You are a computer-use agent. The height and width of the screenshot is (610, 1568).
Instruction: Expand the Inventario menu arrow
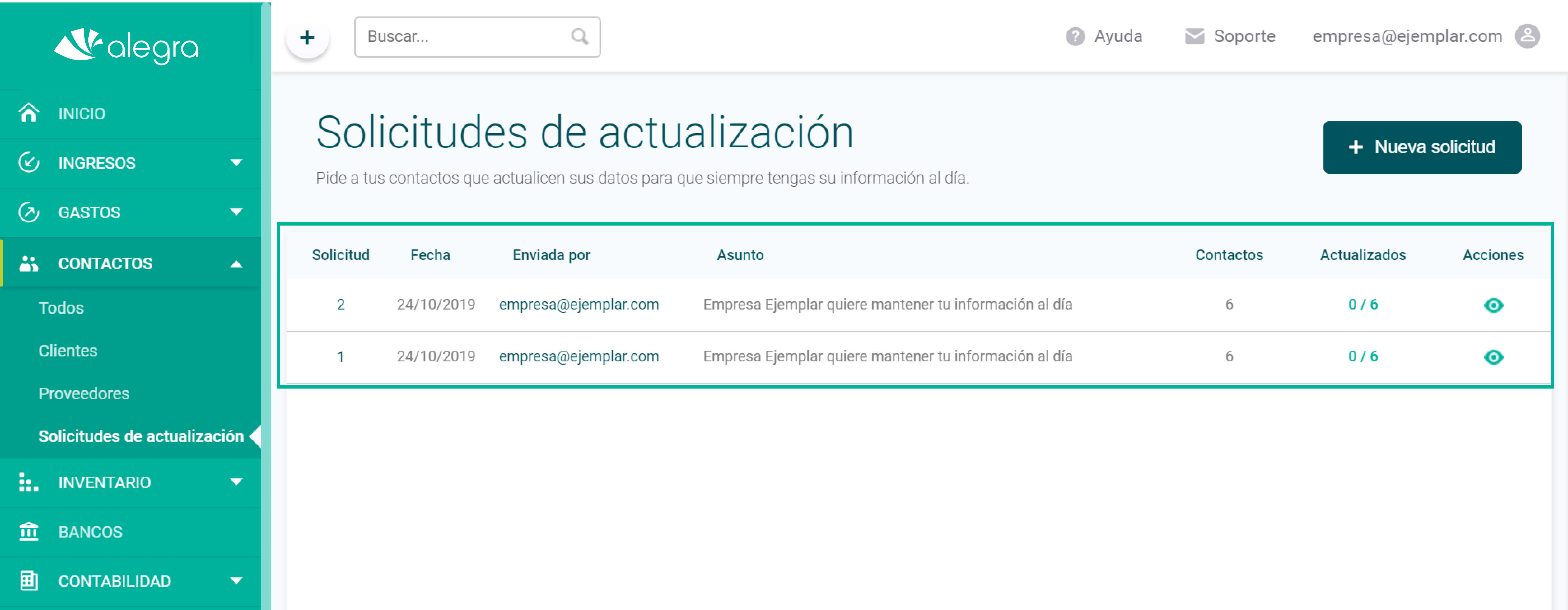pos(236,482)
